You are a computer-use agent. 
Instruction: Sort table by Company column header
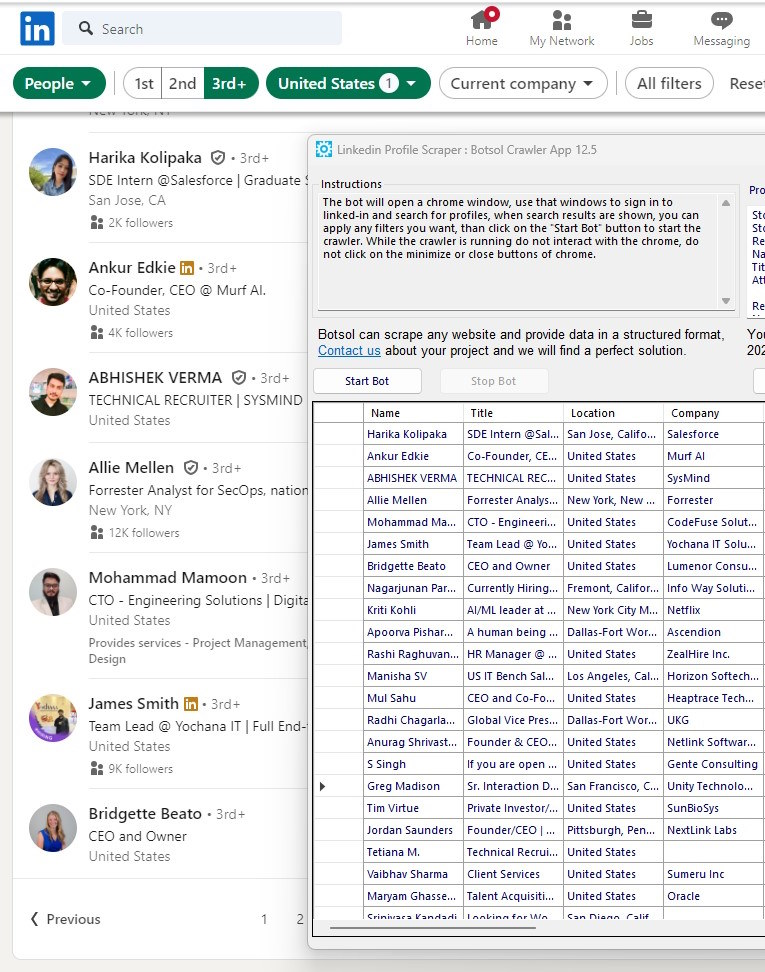pyautogui.click(x=714, y=413)
